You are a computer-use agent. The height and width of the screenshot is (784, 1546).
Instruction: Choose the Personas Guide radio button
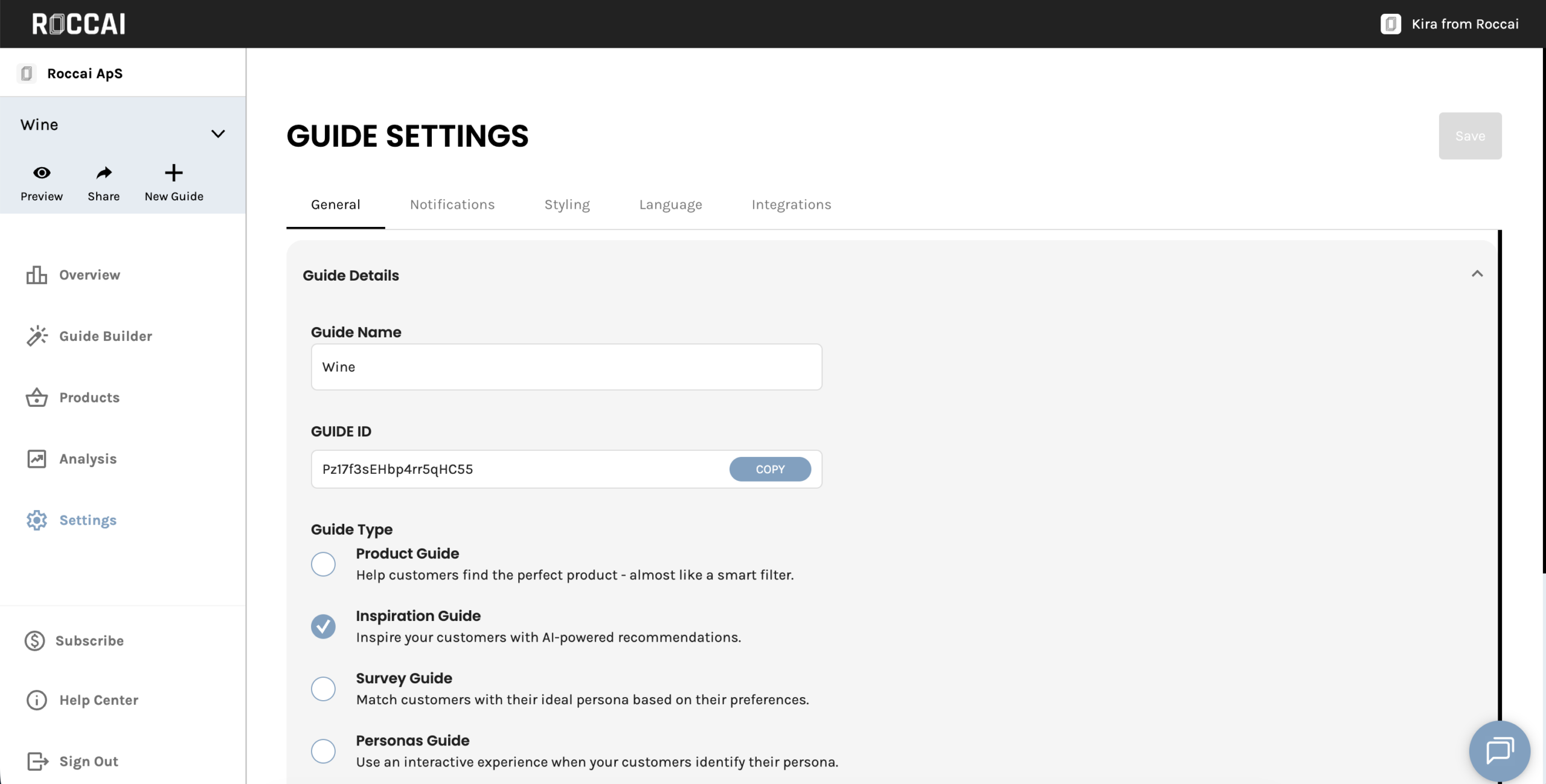tap(323, 751)
